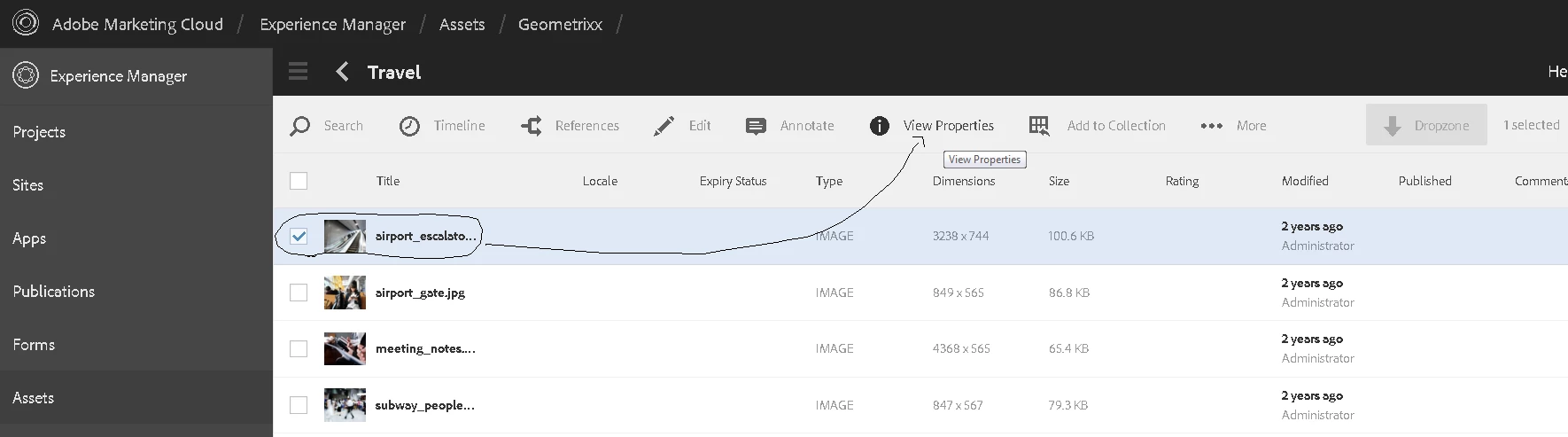This screenshot has width=1568, height=437.
Task: Click the Dropzone button
Action: 1426,126
